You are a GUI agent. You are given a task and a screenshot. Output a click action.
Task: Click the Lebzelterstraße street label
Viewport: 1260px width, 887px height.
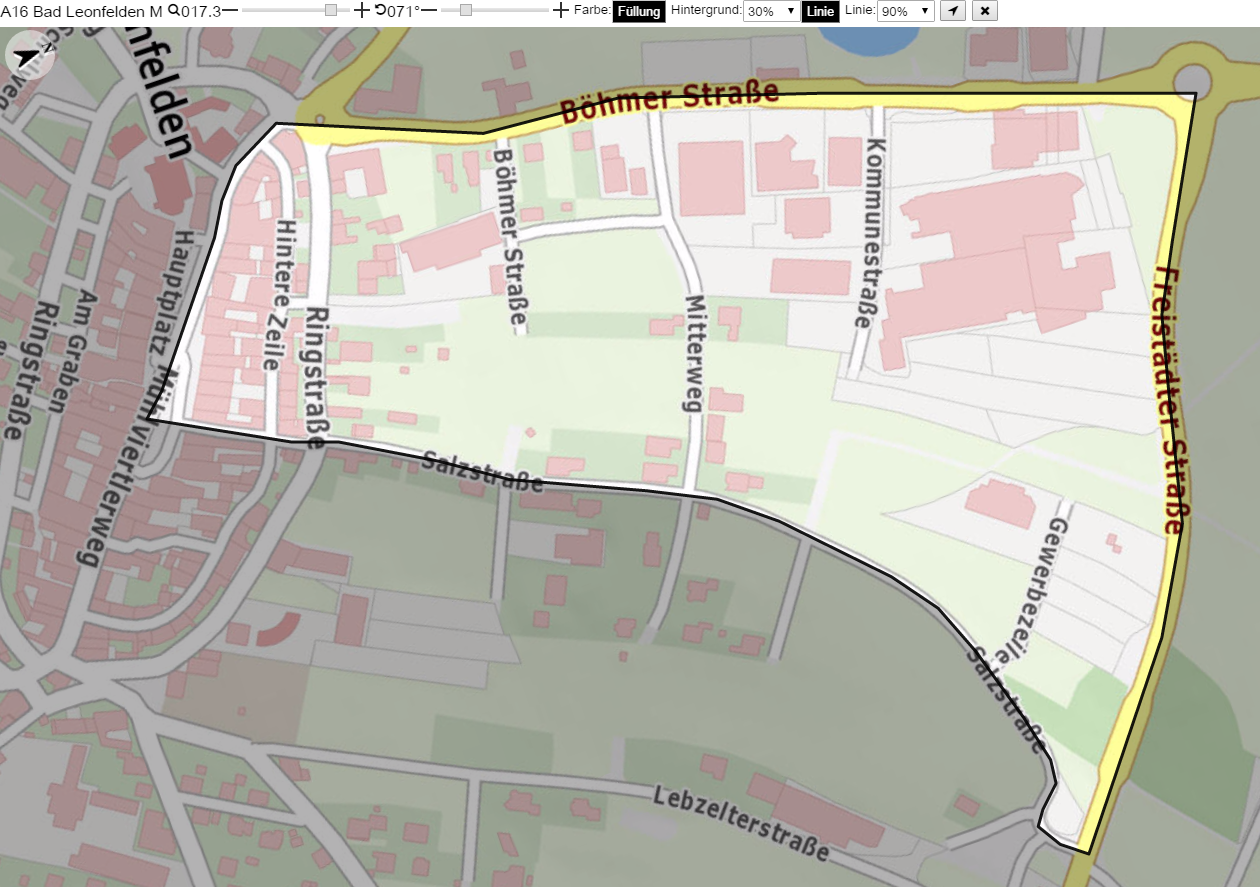click(x=742, y=825)
